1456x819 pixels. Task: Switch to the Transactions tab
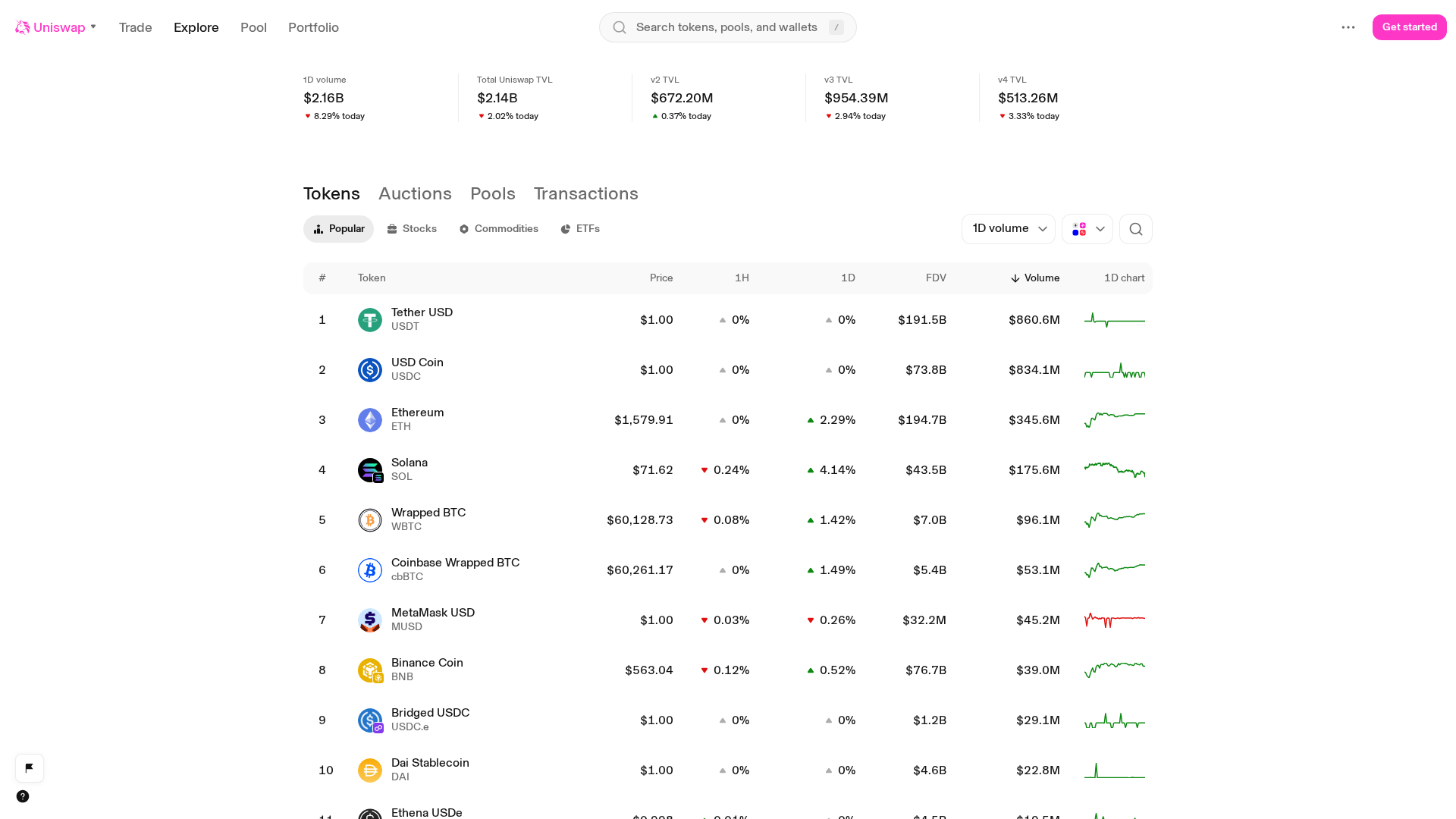pyautogui.click(x=586, y=193)
